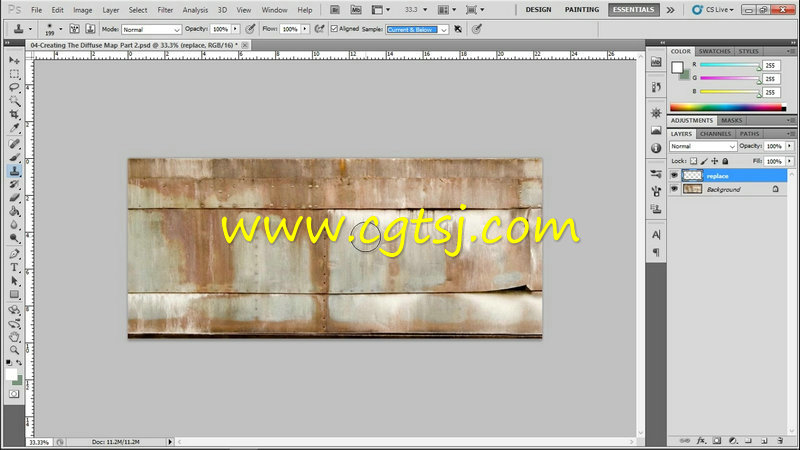The width and height of the screenshot is (800, 450).
Task: Select the Lasso tool
Action: pyautogui.click(x=14, y=87)
